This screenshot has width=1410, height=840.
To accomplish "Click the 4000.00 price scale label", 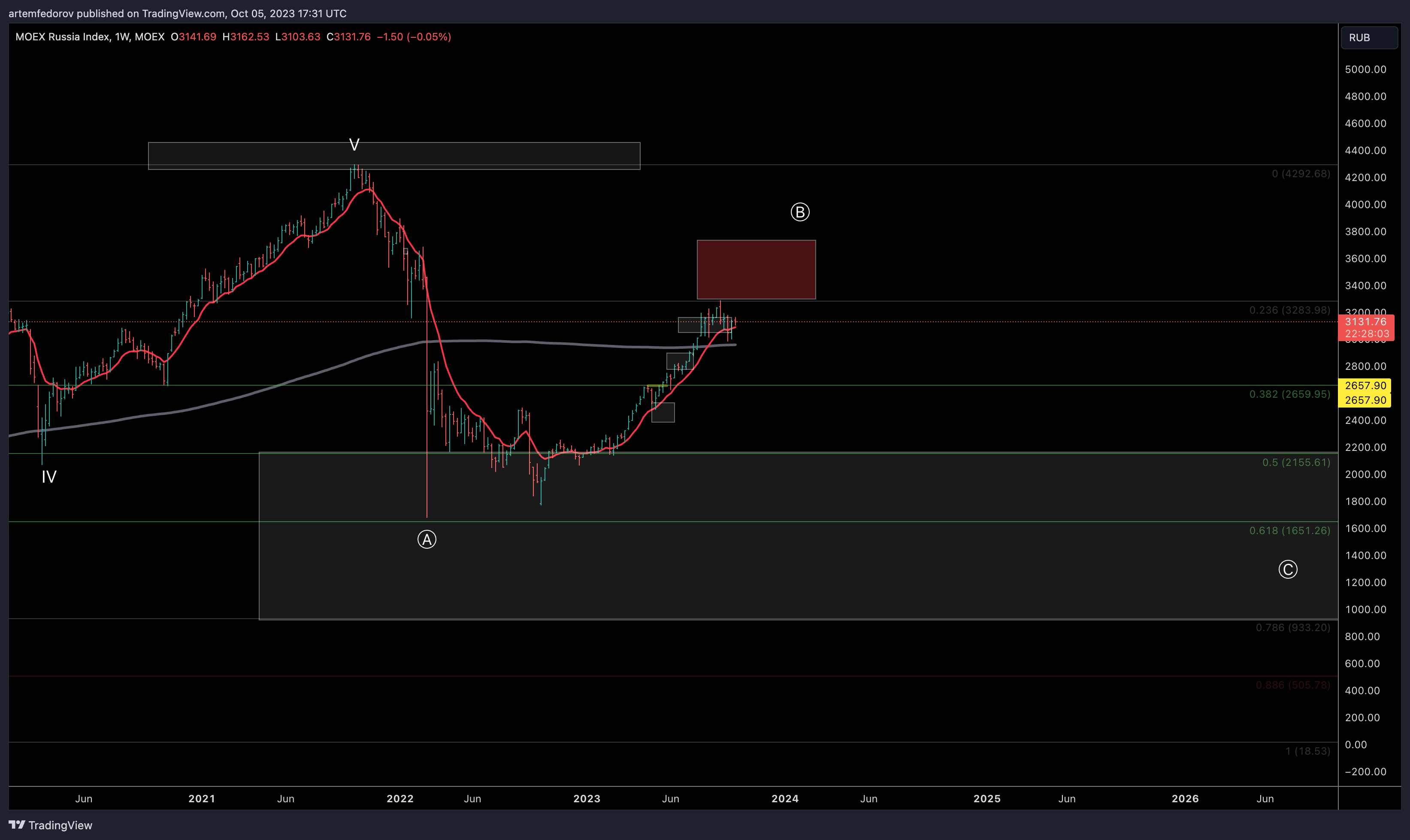I will click(1365, 204).
